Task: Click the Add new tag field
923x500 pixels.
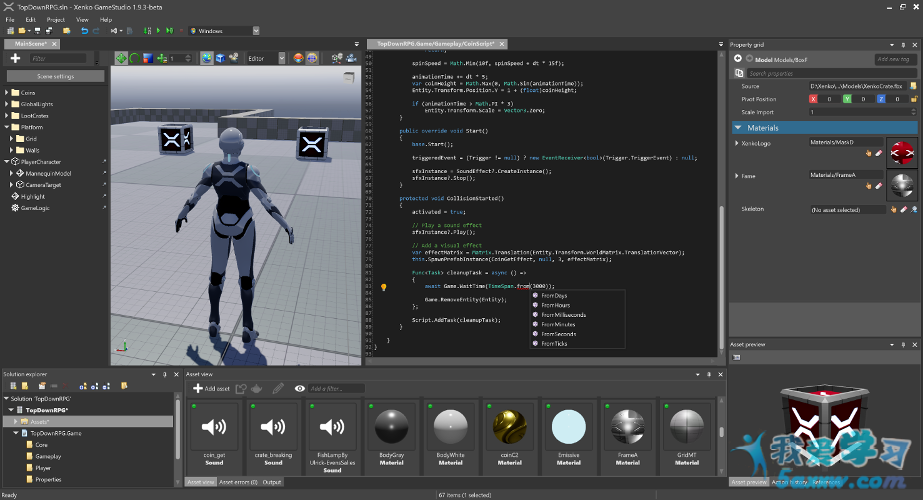Action: pyautogui.click(x=895, y=59)
